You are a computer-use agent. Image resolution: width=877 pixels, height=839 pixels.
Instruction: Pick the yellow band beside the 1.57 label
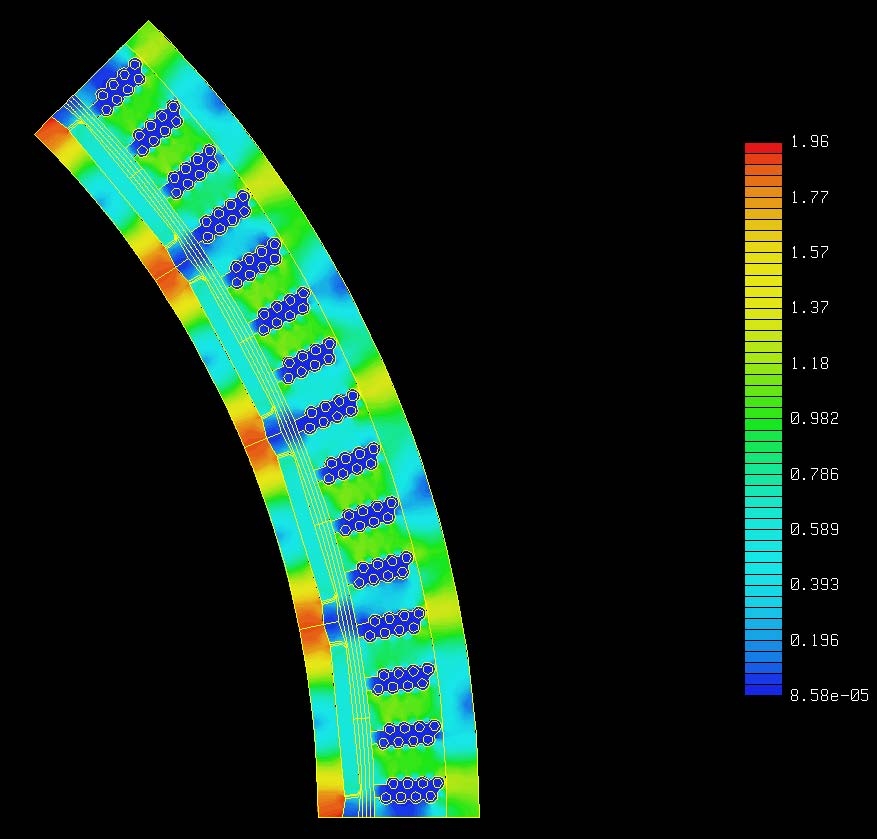click(763, 253)
